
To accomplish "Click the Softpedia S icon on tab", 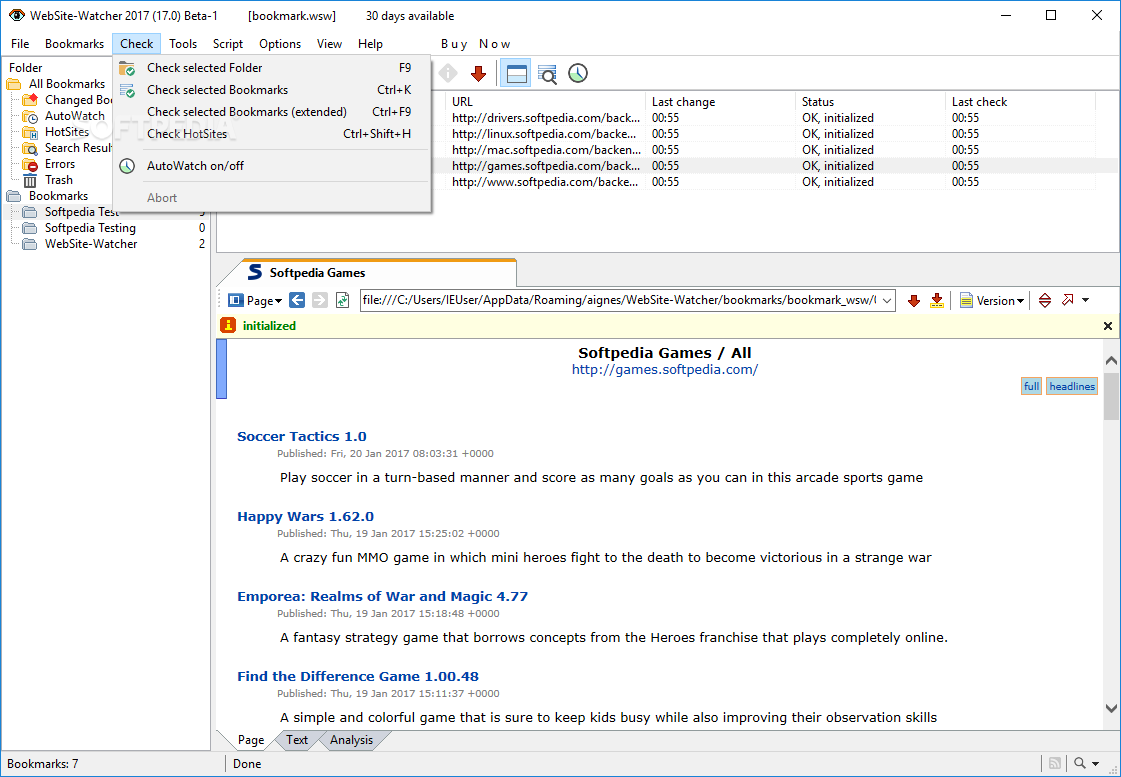I will (255, 272).
